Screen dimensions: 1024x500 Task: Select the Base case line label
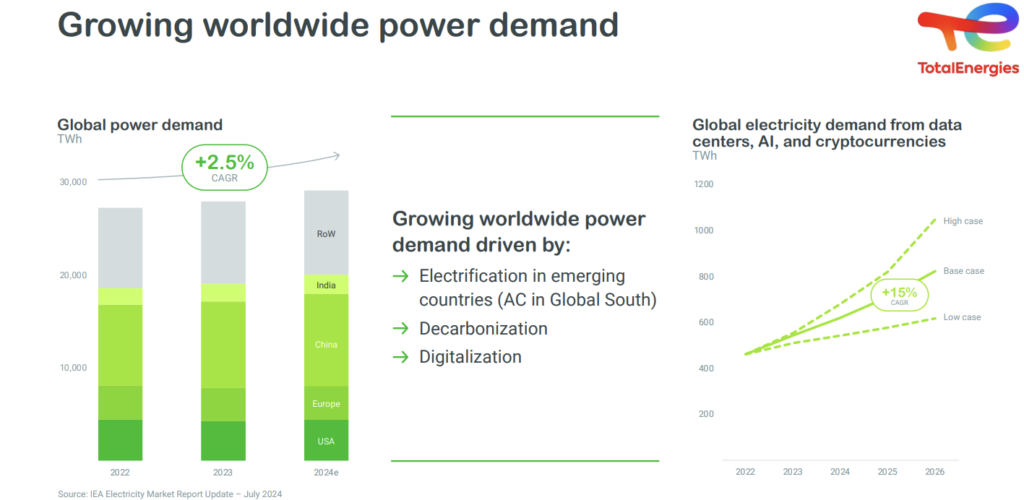(x=963, y=271)
